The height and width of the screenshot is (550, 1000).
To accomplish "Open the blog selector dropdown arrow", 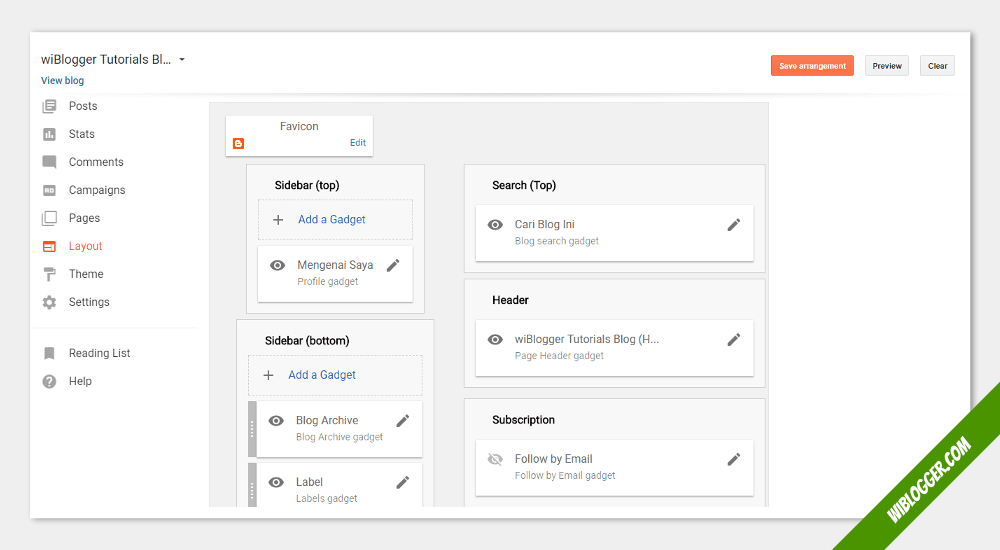I will pos(182,60).
